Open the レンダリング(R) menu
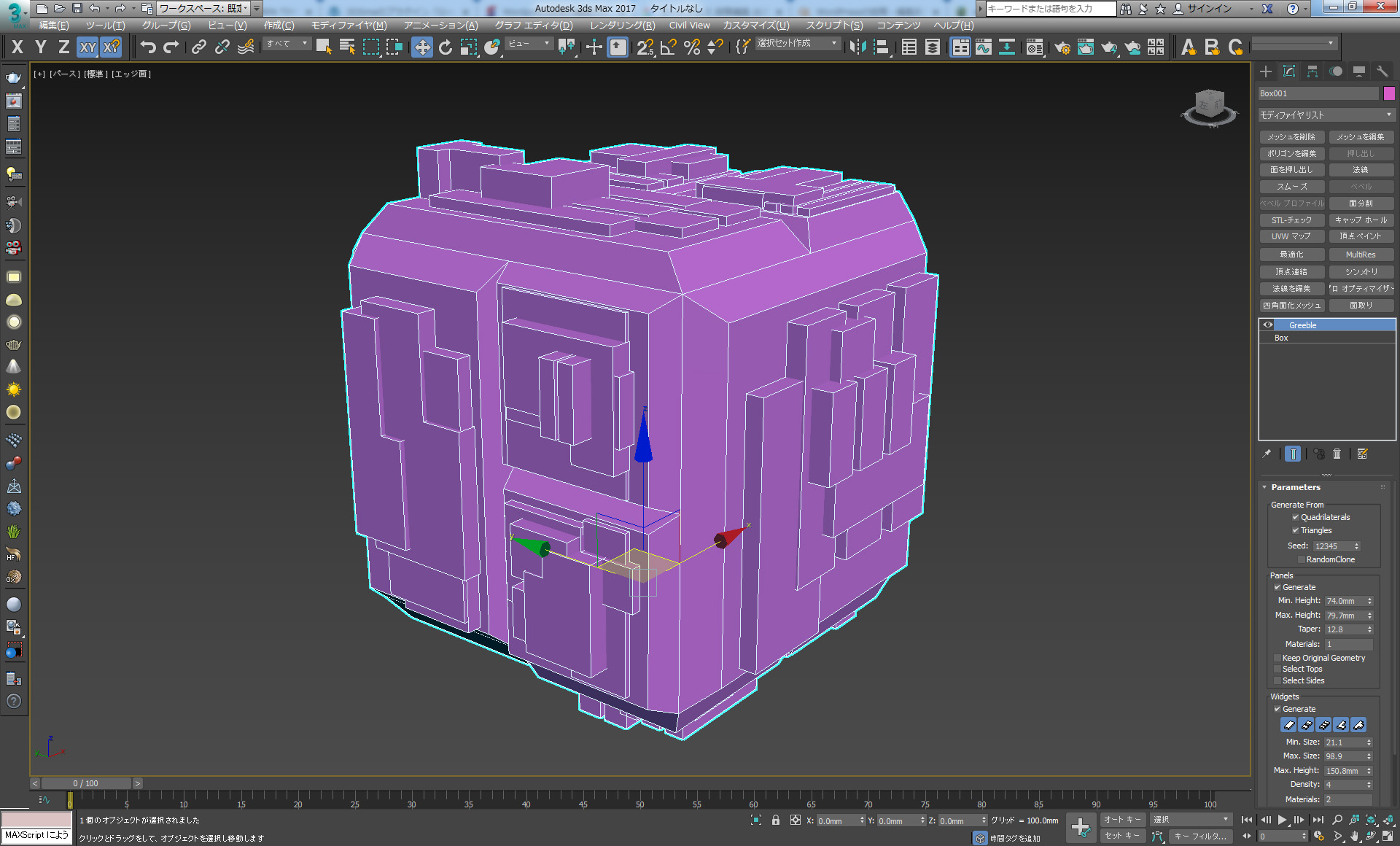Image resolution: width=1400 pixels, height=846 pixels. click(622, 25)
